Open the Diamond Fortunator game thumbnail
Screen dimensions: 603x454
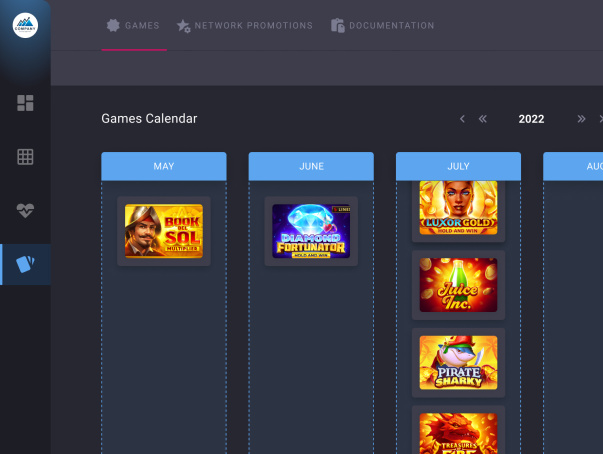(311, 231)
